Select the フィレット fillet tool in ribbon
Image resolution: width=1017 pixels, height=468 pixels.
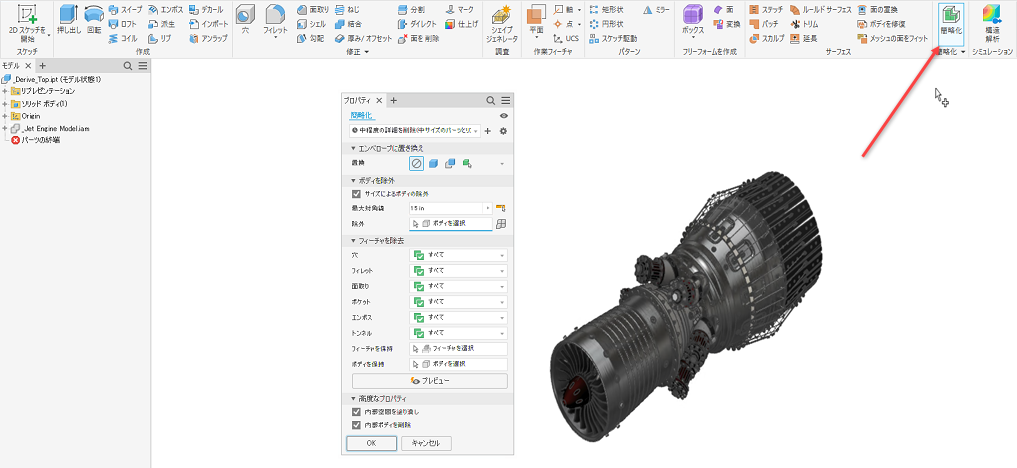point(276,22)
